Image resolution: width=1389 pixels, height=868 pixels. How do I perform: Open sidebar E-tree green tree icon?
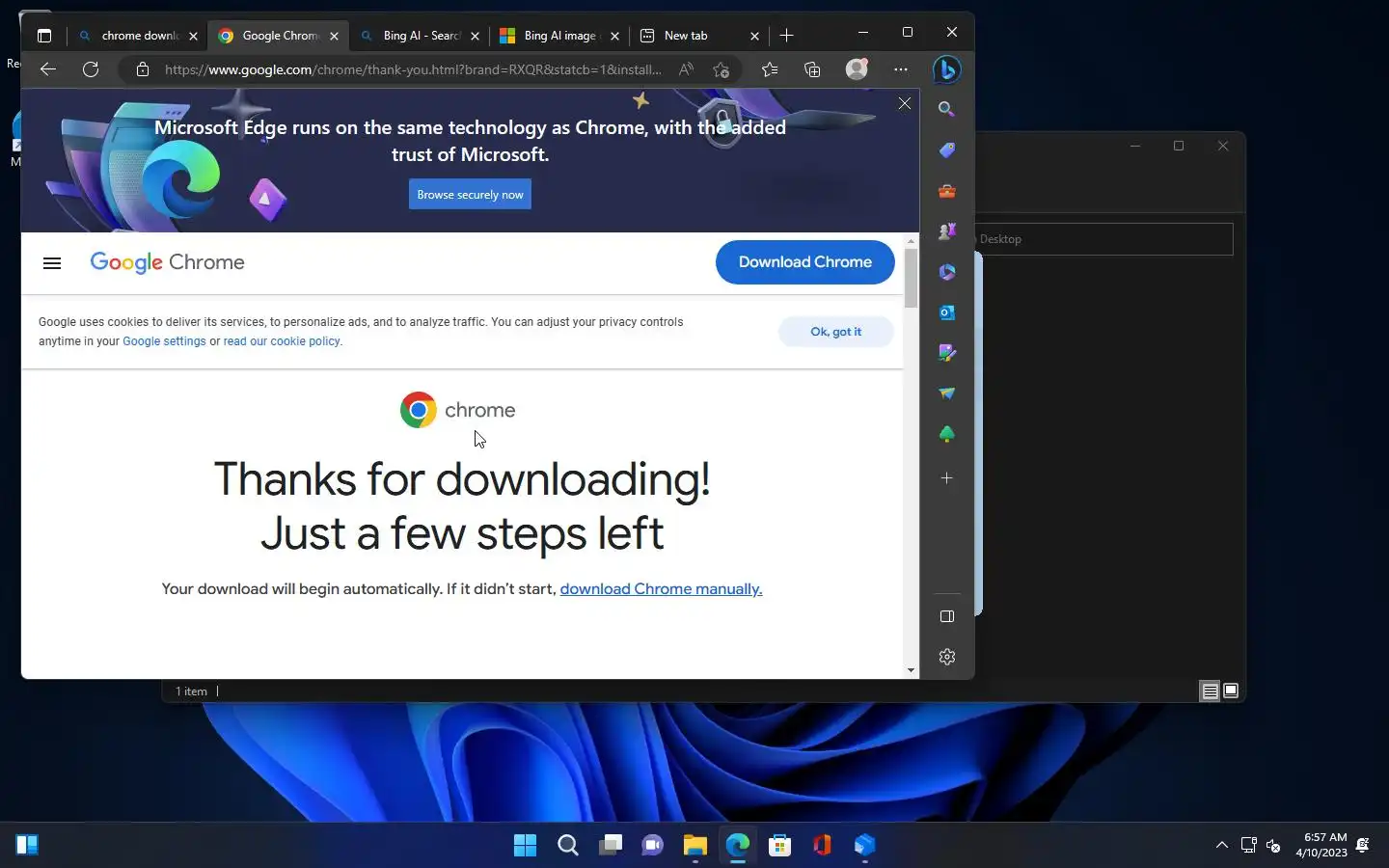[x=947, y=435]
